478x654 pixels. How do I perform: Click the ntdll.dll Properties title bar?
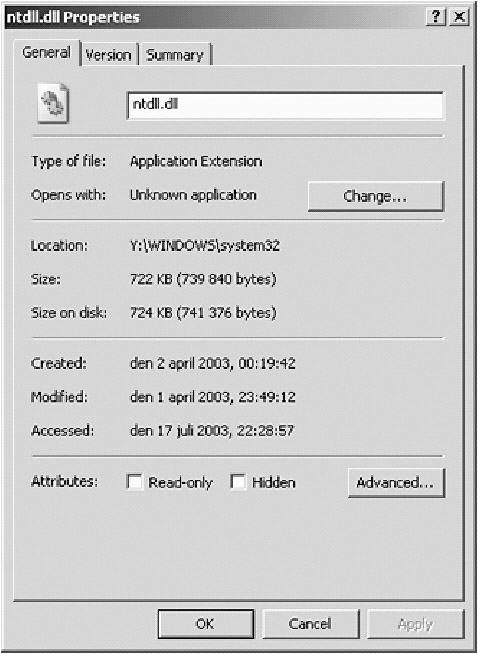[215, 17]
